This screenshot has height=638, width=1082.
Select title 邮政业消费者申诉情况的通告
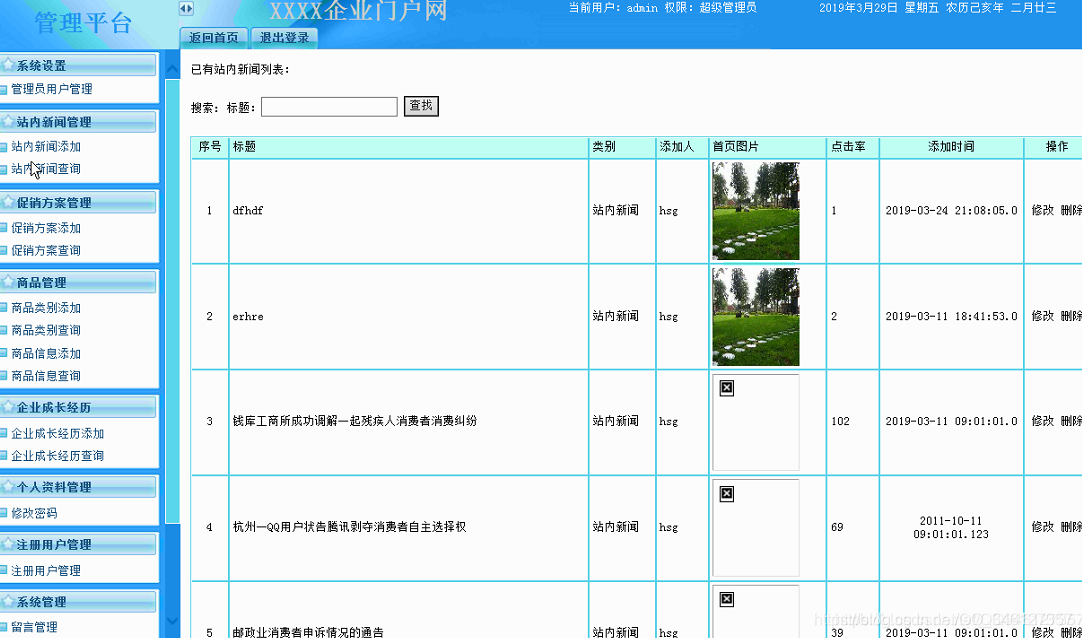[308, 632]
